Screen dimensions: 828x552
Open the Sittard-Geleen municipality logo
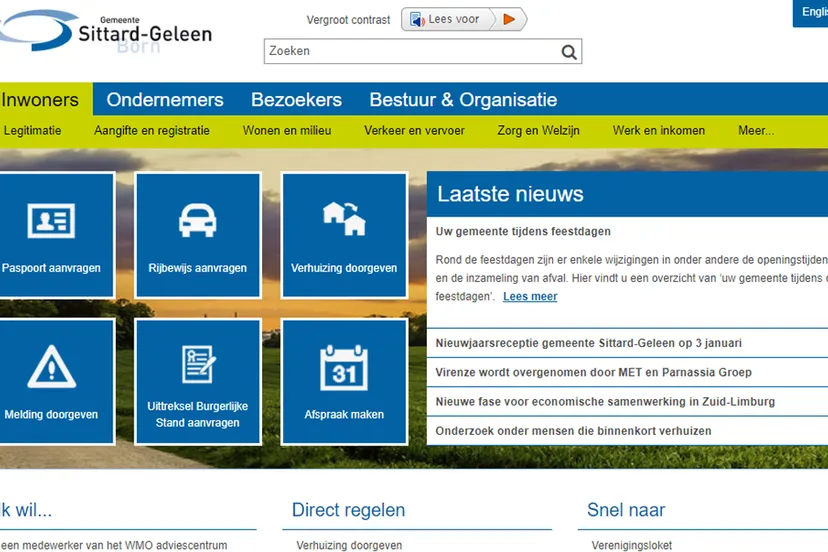tap(106, 32)
